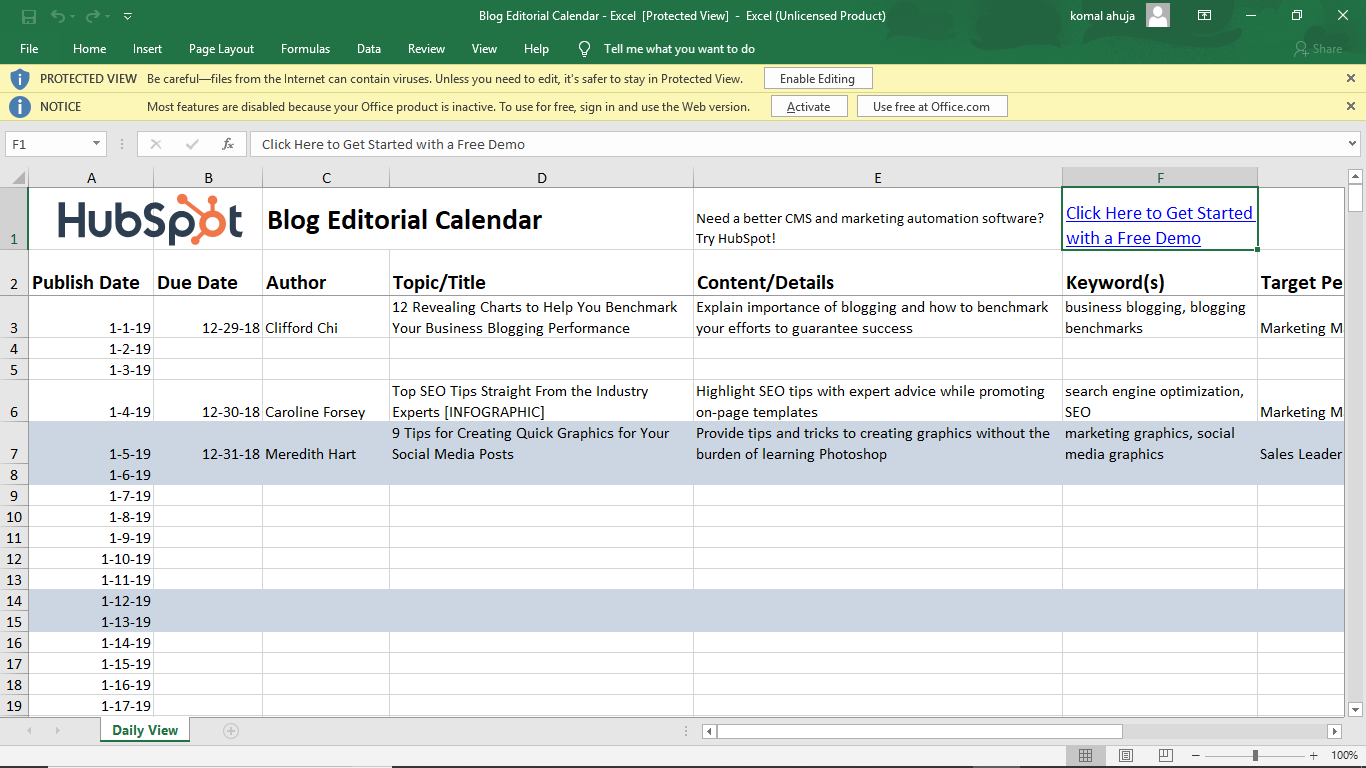This screenshot has width=1366, height=768.
Task: Click the zoom slider handle
Action: pyautogui.click(x=1255, y=755)
